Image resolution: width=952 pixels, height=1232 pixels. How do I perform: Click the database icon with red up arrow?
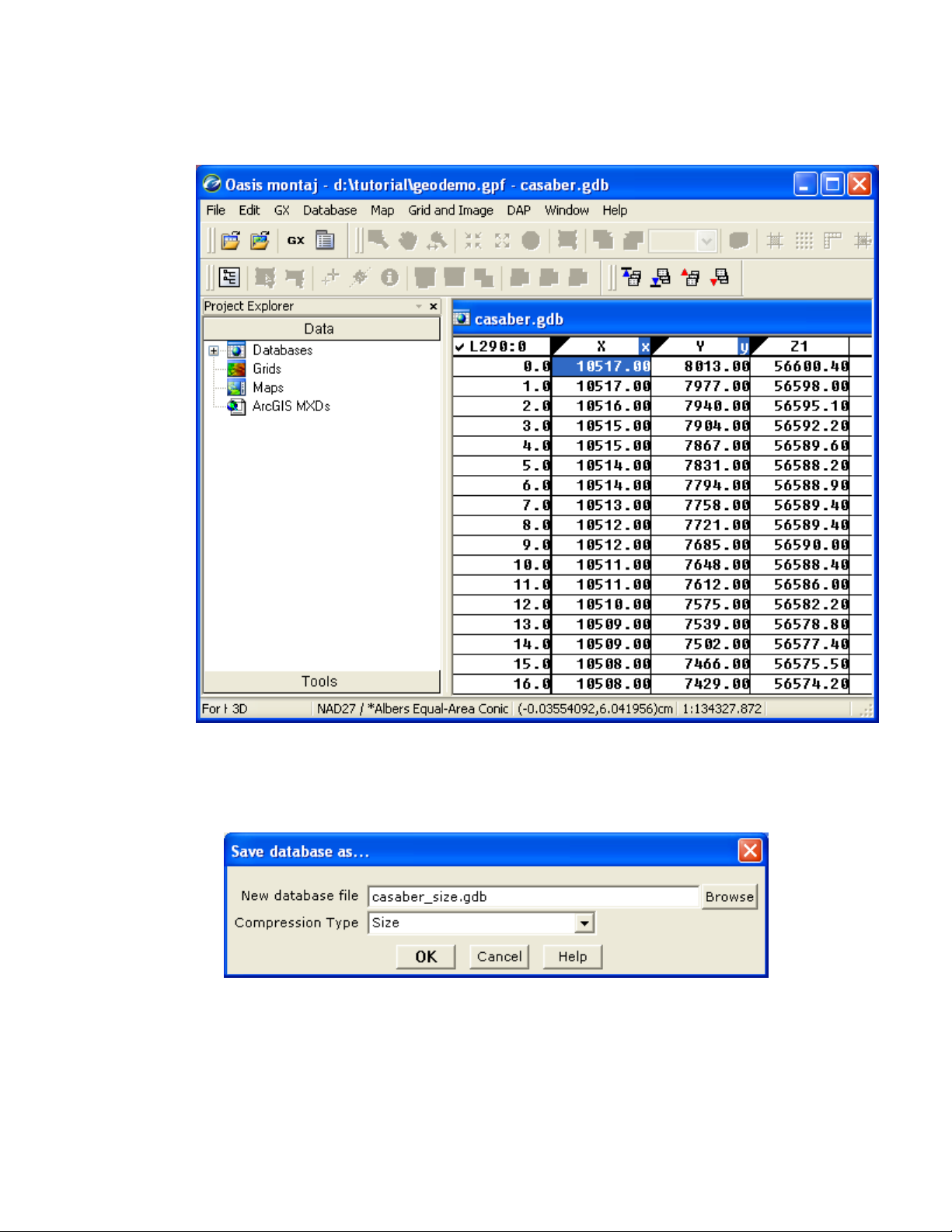click(x=690, y=277)
